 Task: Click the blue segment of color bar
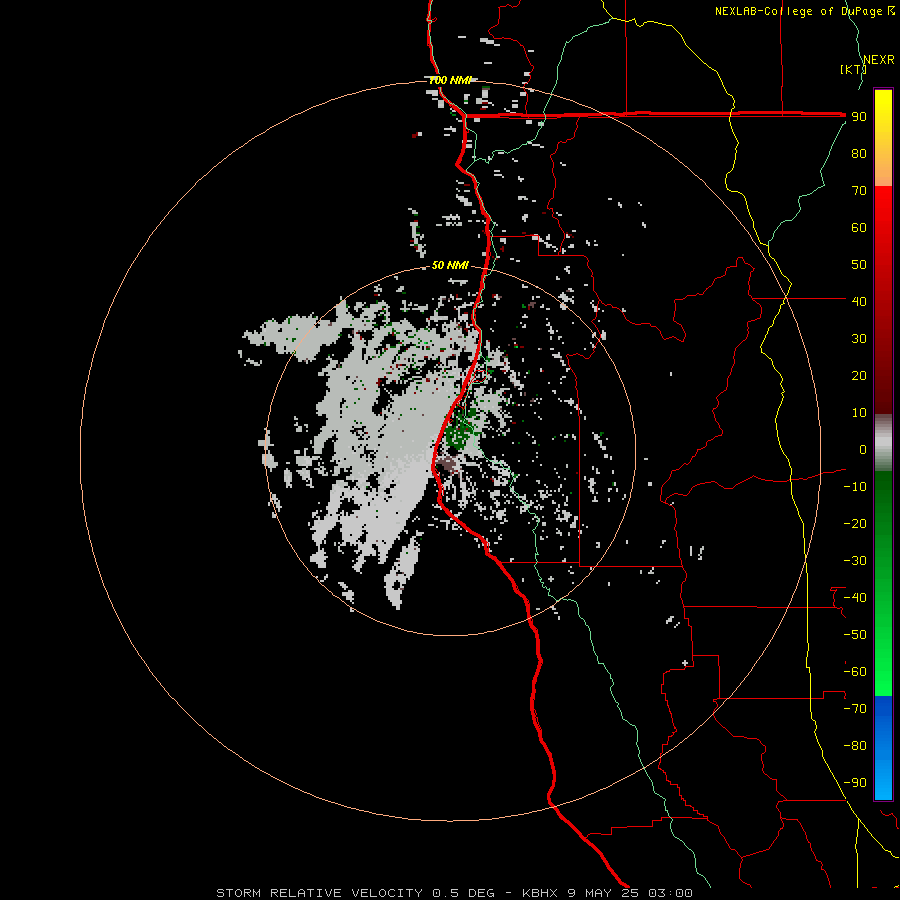[x=883, y=746]
